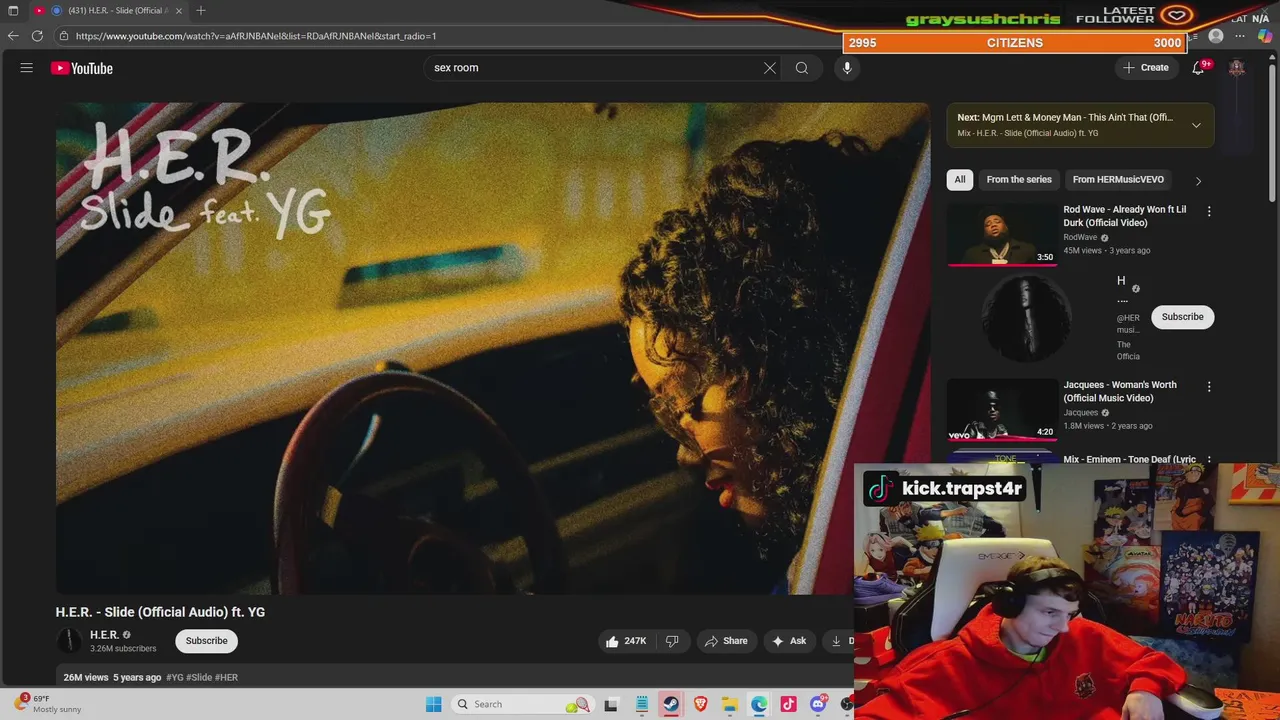
Task: Open more options for the Rod Wave video
Action: [x=1209, y=211]
